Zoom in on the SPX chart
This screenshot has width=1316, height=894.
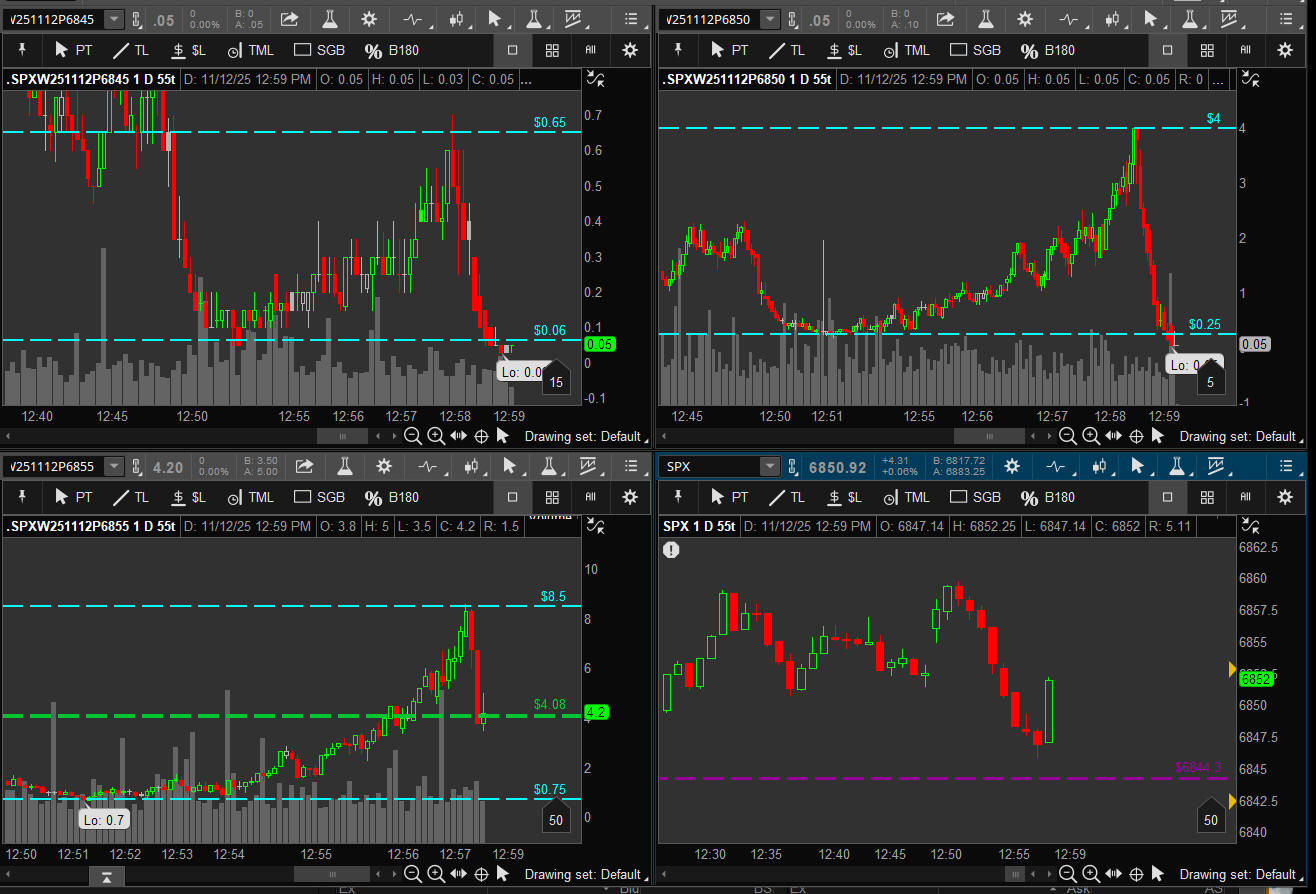1091,874
